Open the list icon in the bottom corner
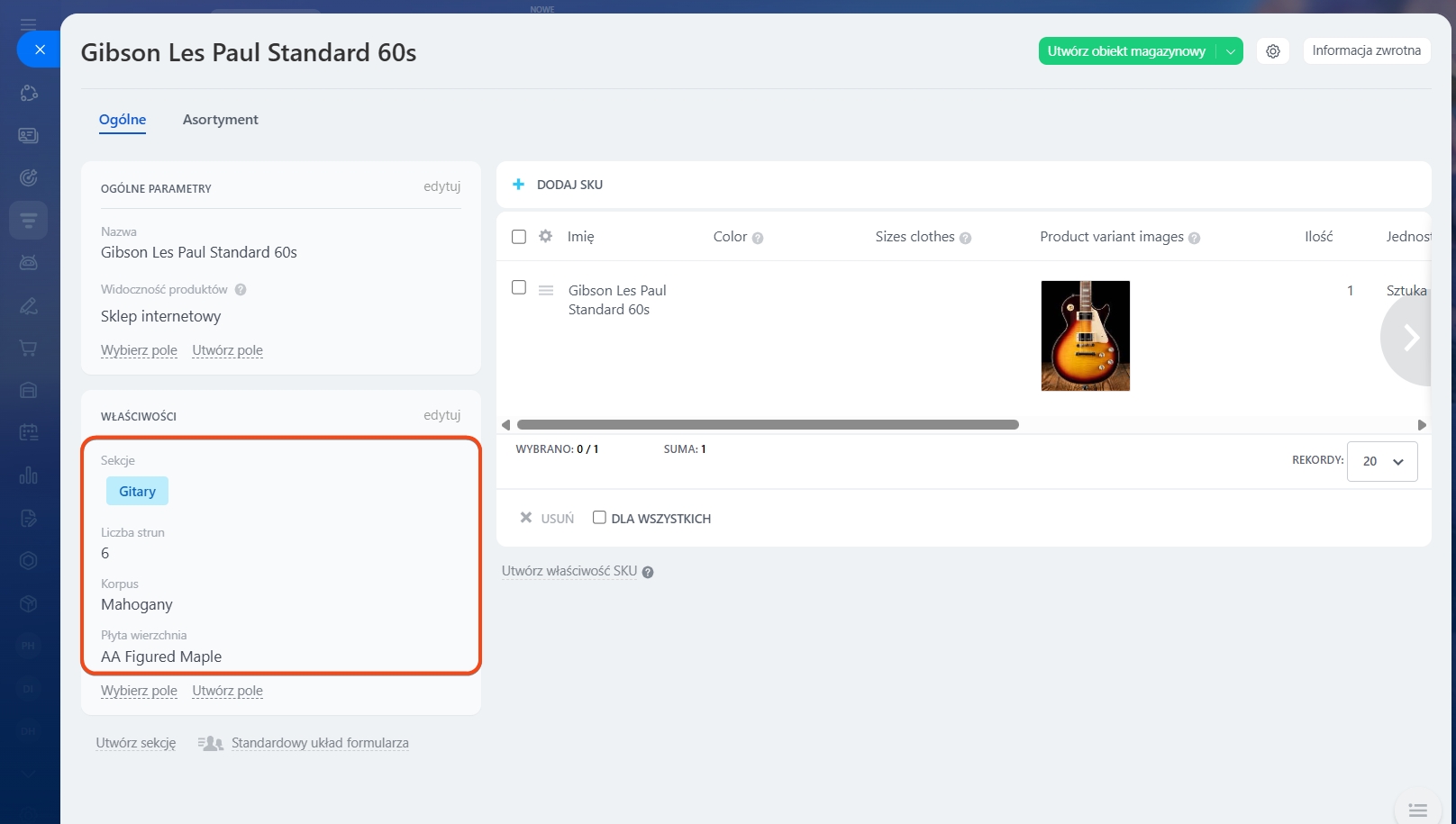 [x=1418, y=810]
